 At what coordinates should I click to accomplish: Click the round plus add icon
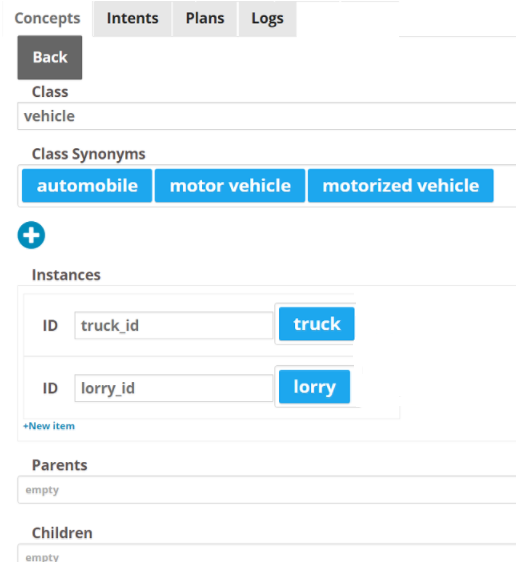point(31,235)
